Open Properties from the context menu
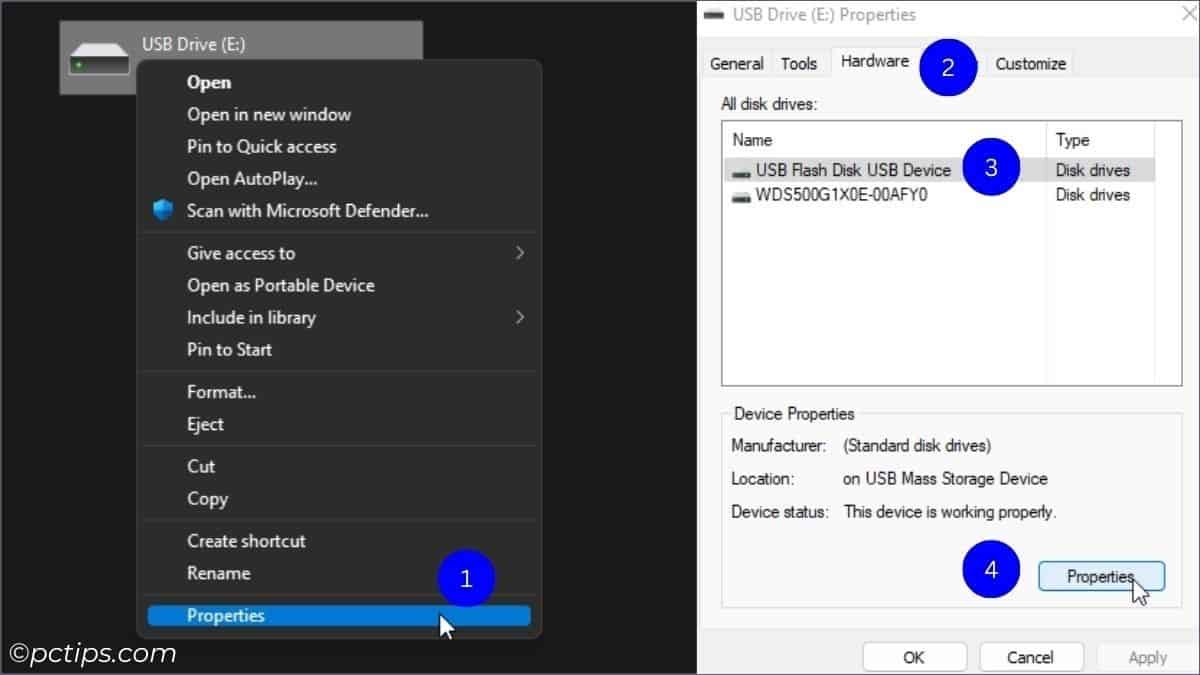The width and height of the screenshot is (1200, 675). tap(339, 616)
